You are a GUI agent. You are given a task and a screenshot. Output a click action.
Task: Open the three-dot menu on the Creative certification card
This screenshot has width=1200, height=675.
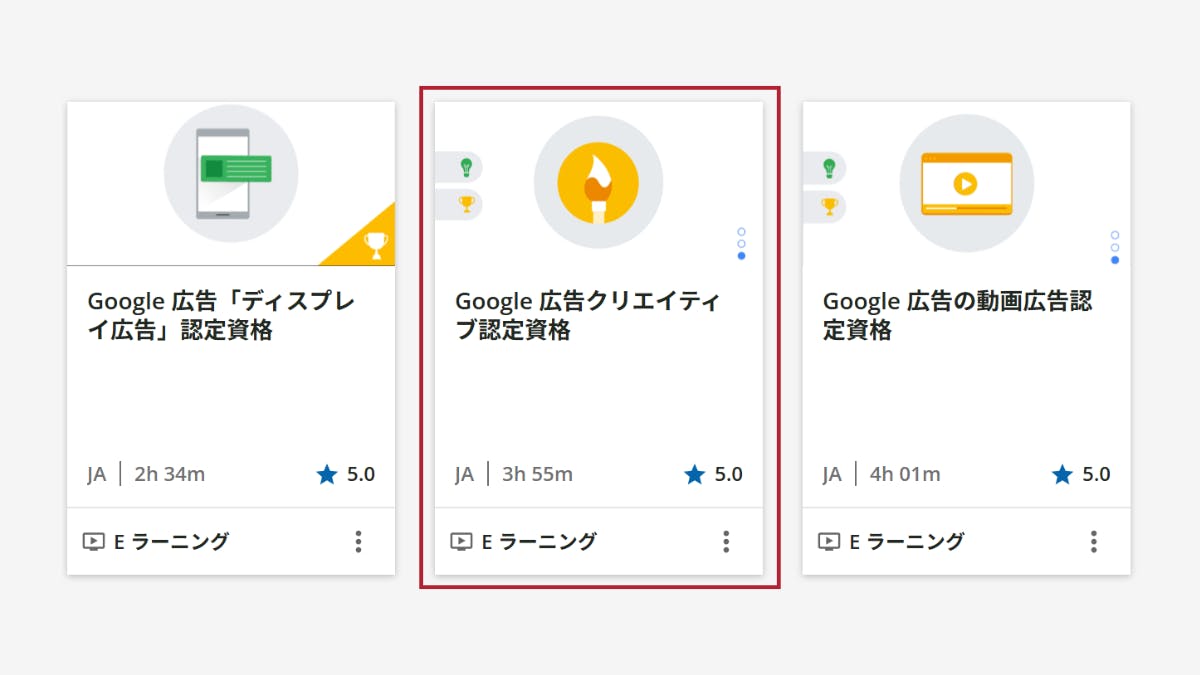pyautogui.click(x=726, y=542)
